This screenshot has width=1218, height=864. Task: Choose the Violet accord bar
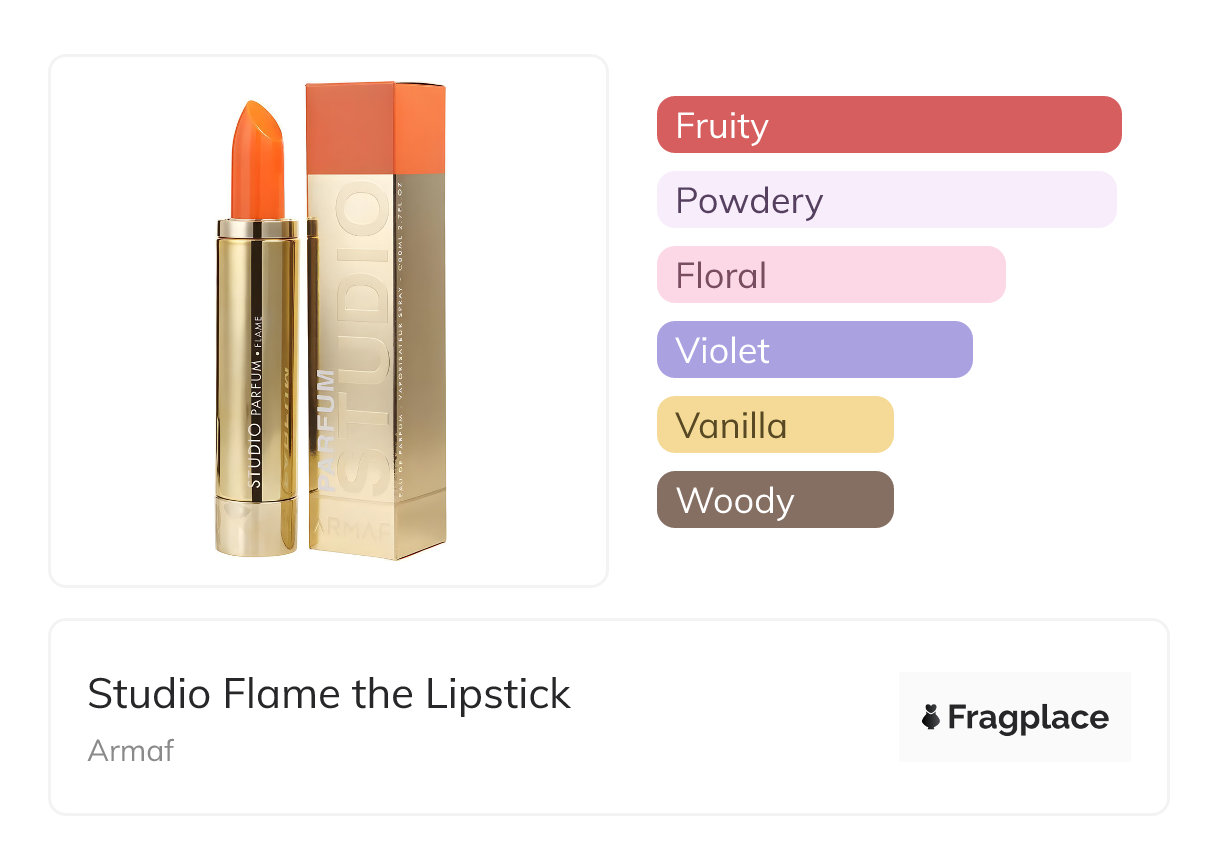[815, 350]
